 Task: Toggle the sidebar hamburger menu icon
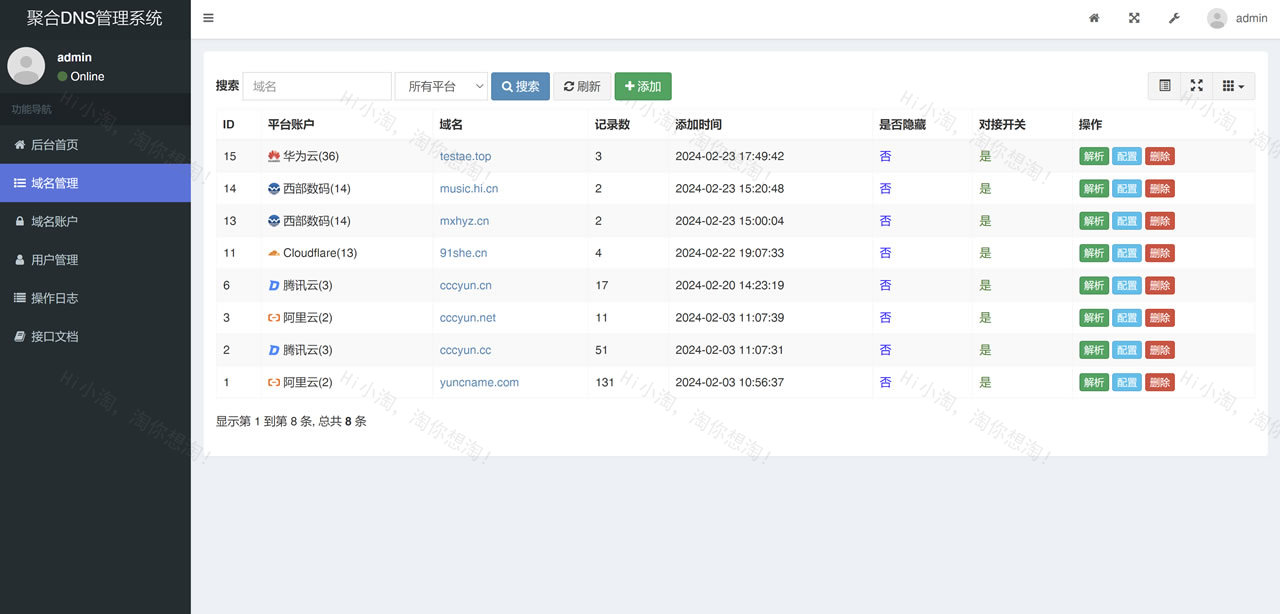208,18
